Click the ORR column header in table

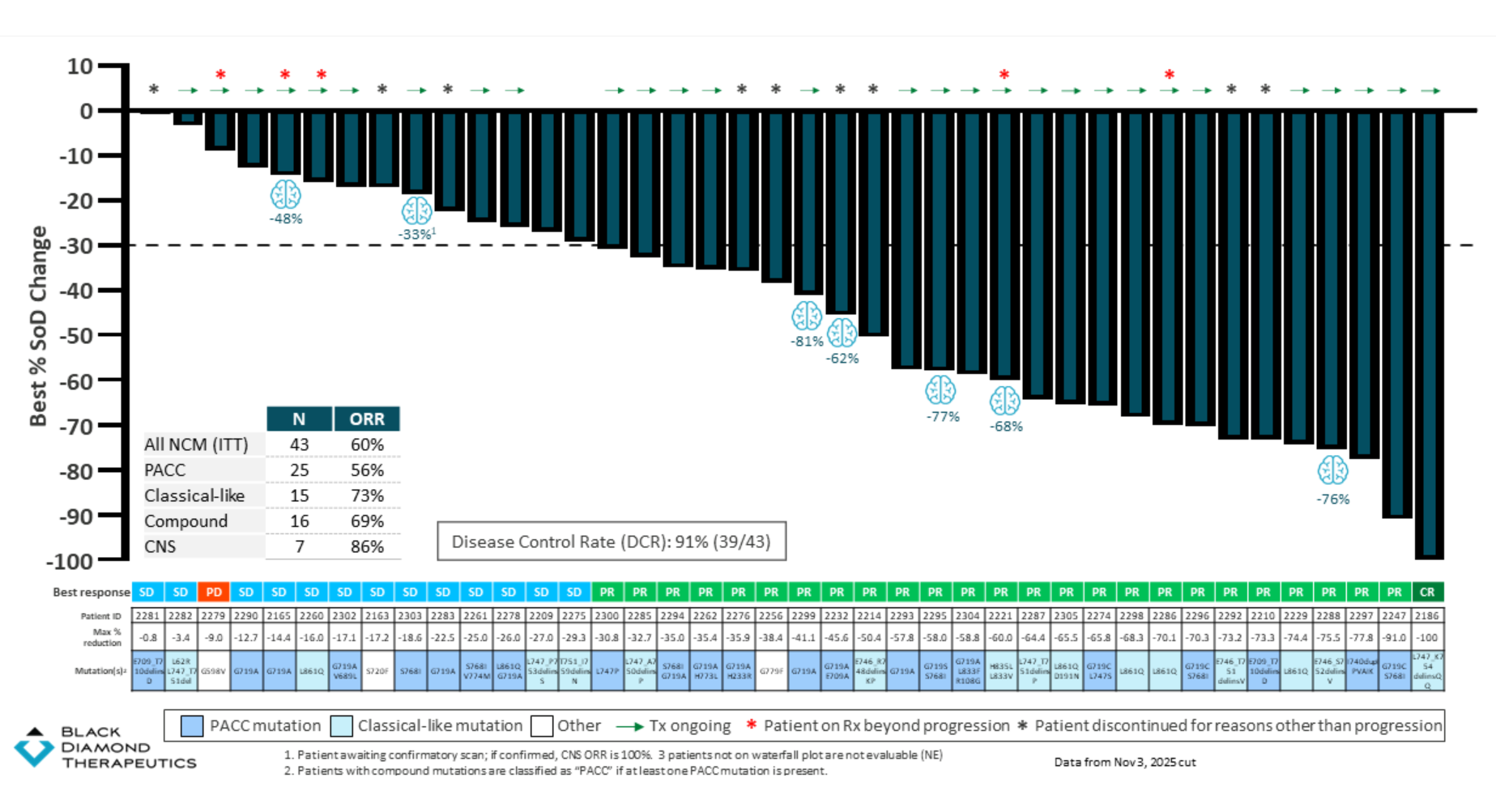click(x=367, y=419)
